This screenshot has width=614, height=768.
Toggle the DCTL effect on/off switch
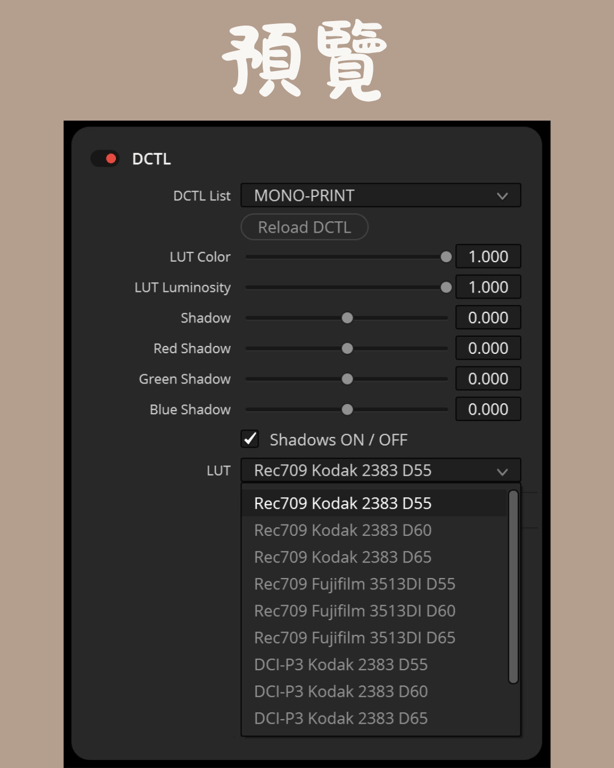point(105,159)
